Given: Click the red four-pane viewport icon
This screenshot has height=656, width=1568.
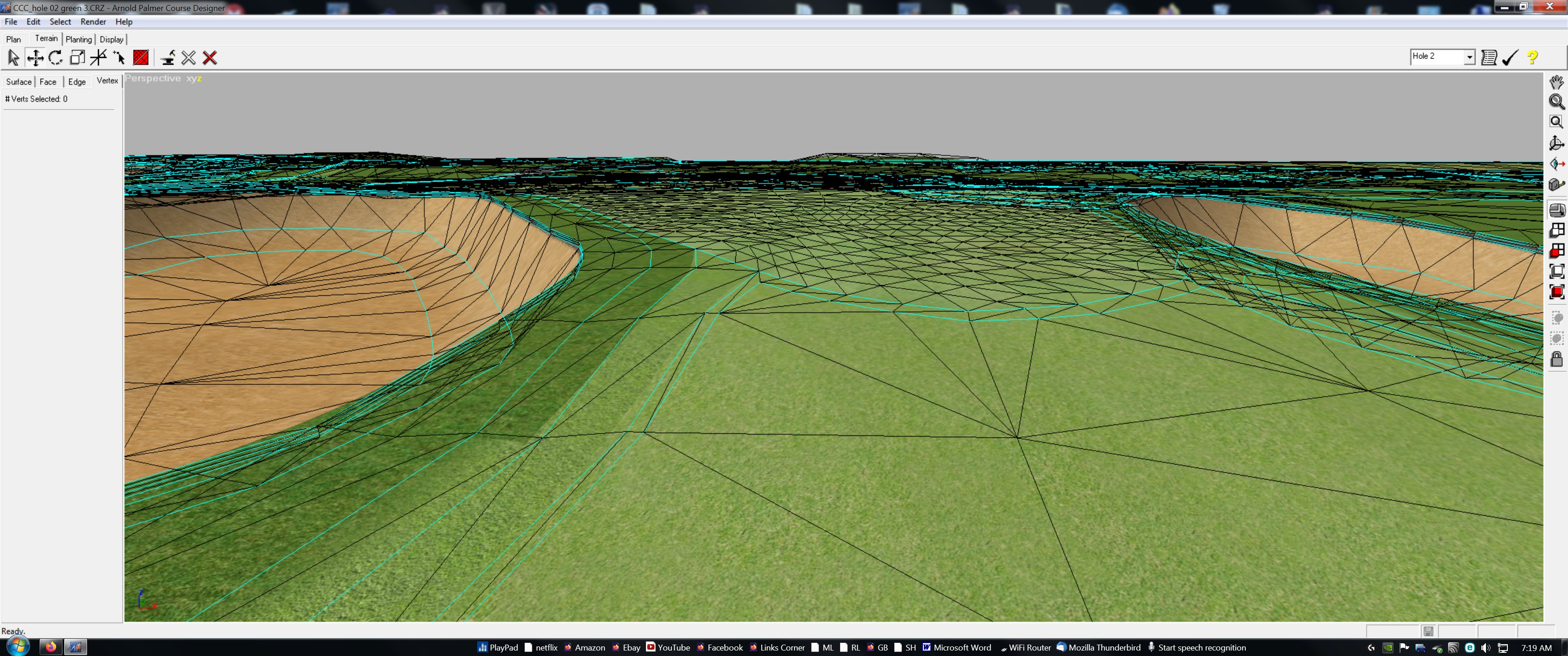Looking at the screenshot, I should point(1557,250).
